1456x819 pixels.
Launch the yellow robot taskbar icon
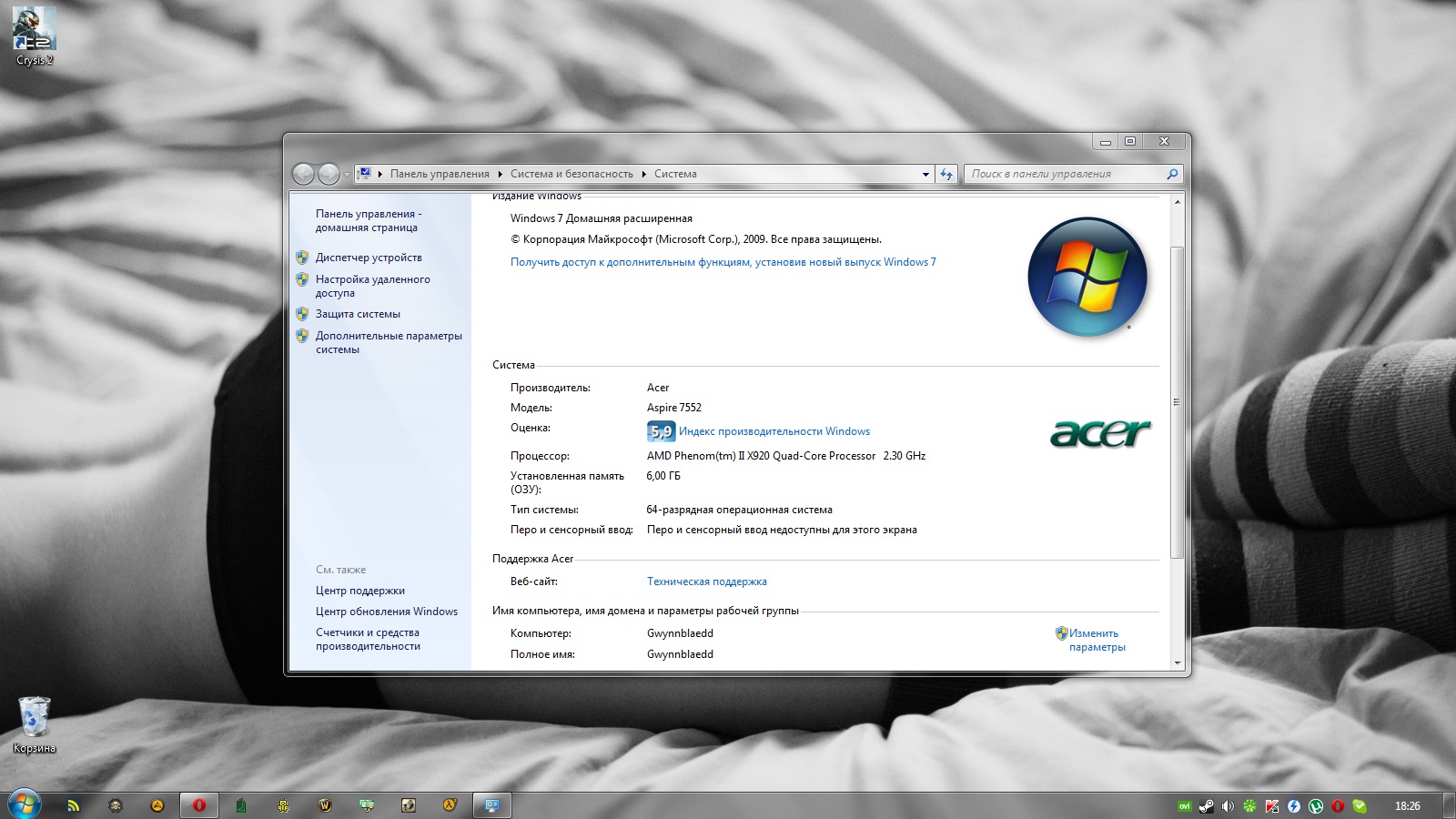[283, 805]
